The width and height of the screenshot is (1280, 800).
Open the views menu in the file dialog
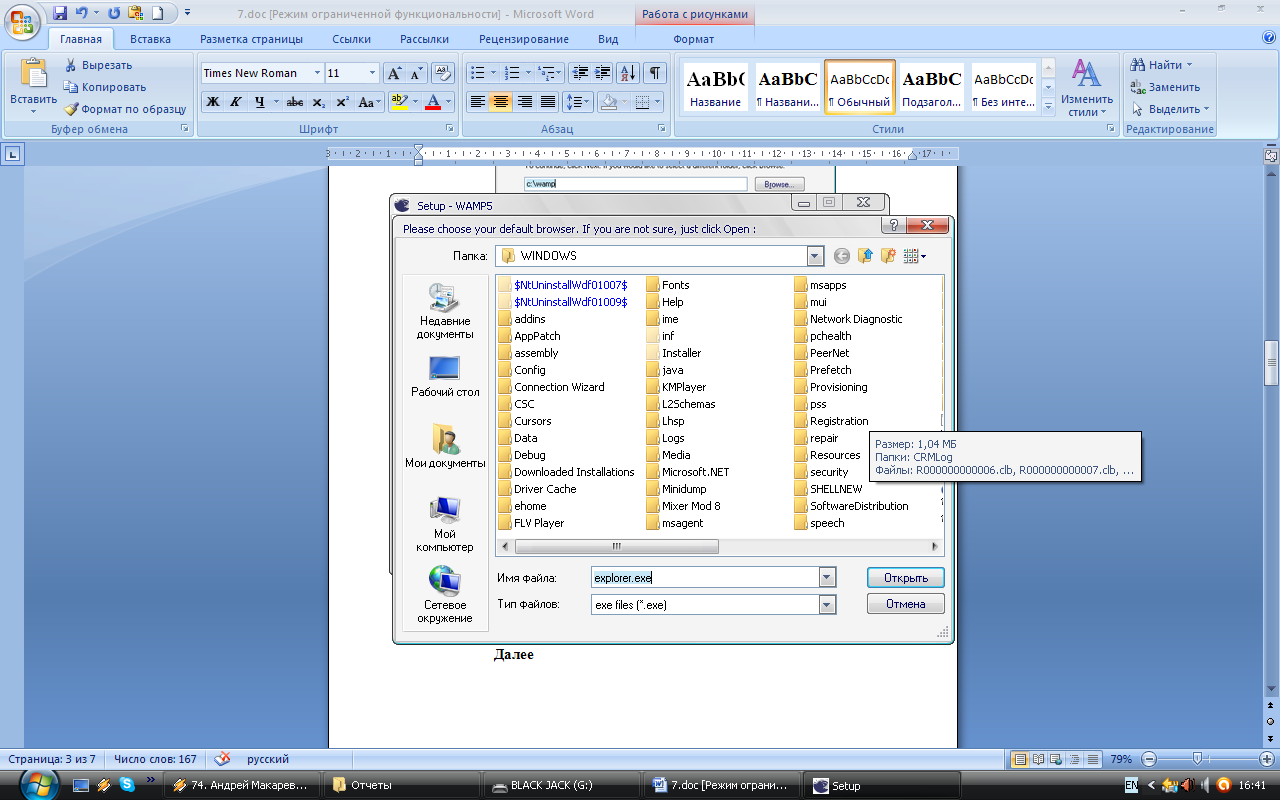pos(914,256)
